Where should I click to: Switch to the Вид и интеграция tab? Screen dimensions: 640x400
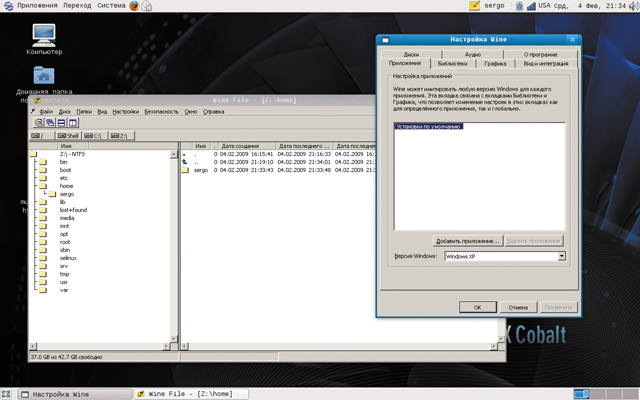point(546,64)
